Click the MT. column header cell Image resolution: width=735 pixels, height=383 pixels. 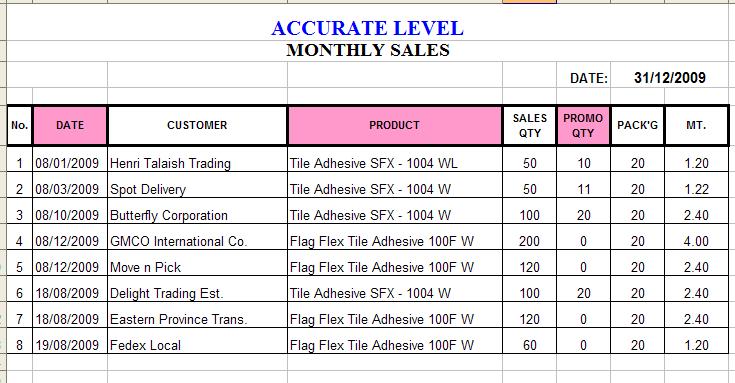[x=696, y=125]
